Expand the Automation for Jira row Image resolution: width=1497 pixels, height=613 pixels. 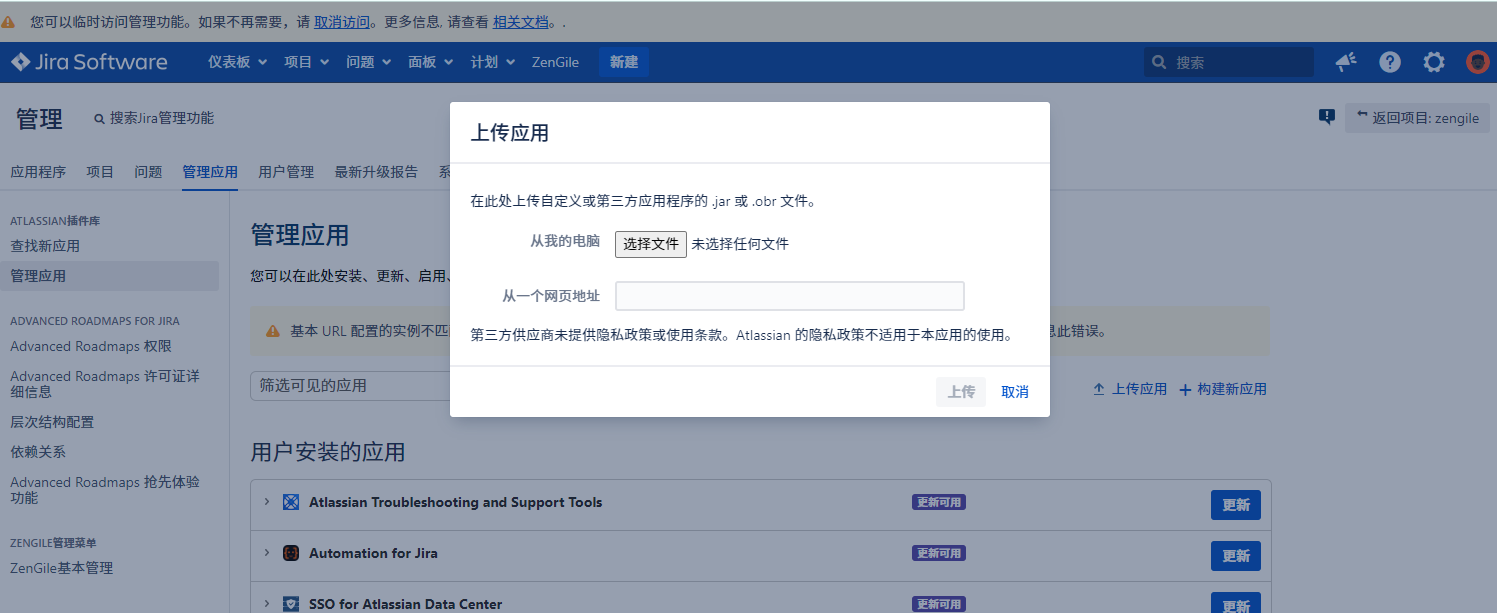267,552
